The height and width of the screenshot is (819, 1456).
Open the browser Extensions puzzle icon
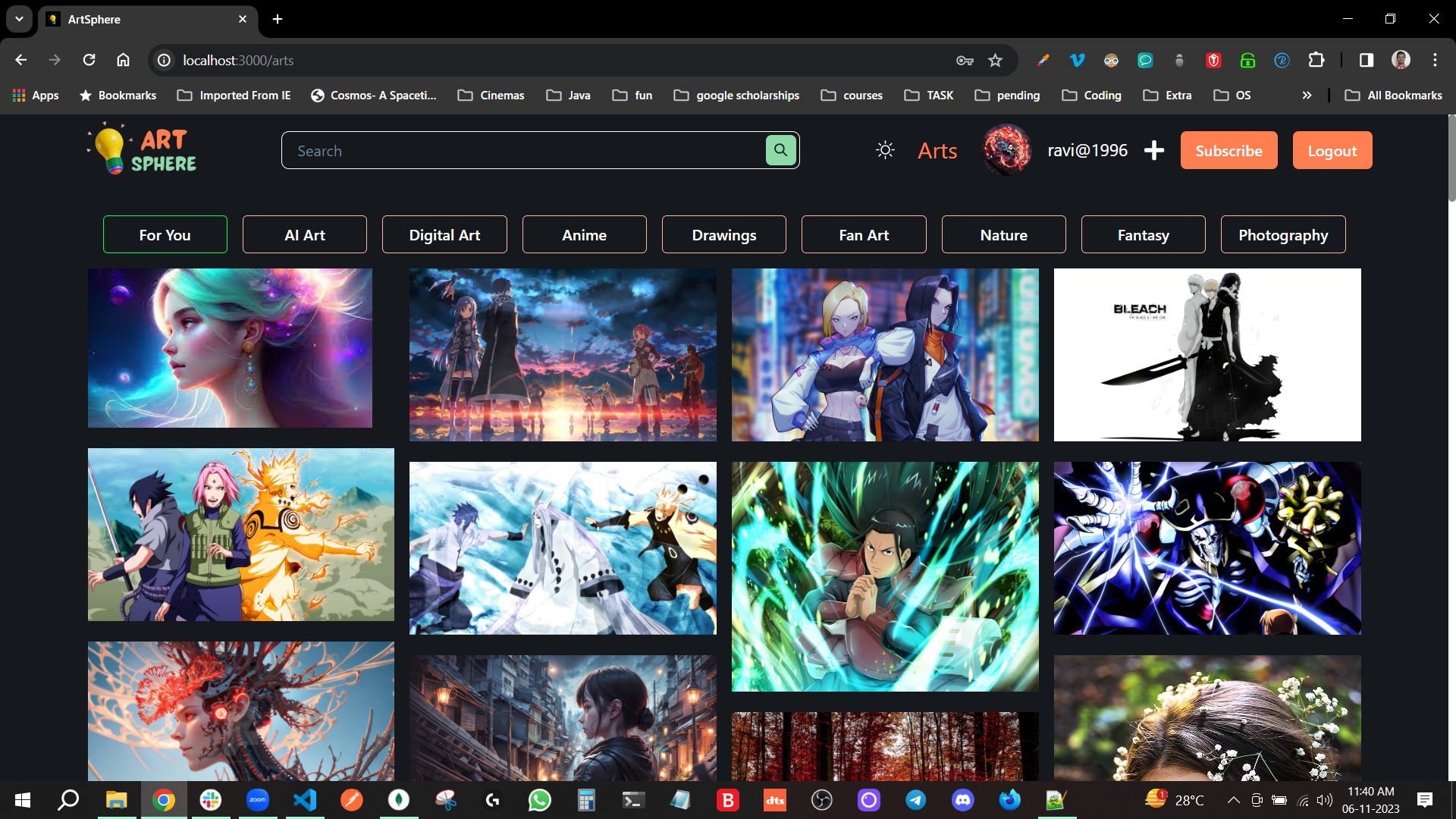click(1316, 61)
